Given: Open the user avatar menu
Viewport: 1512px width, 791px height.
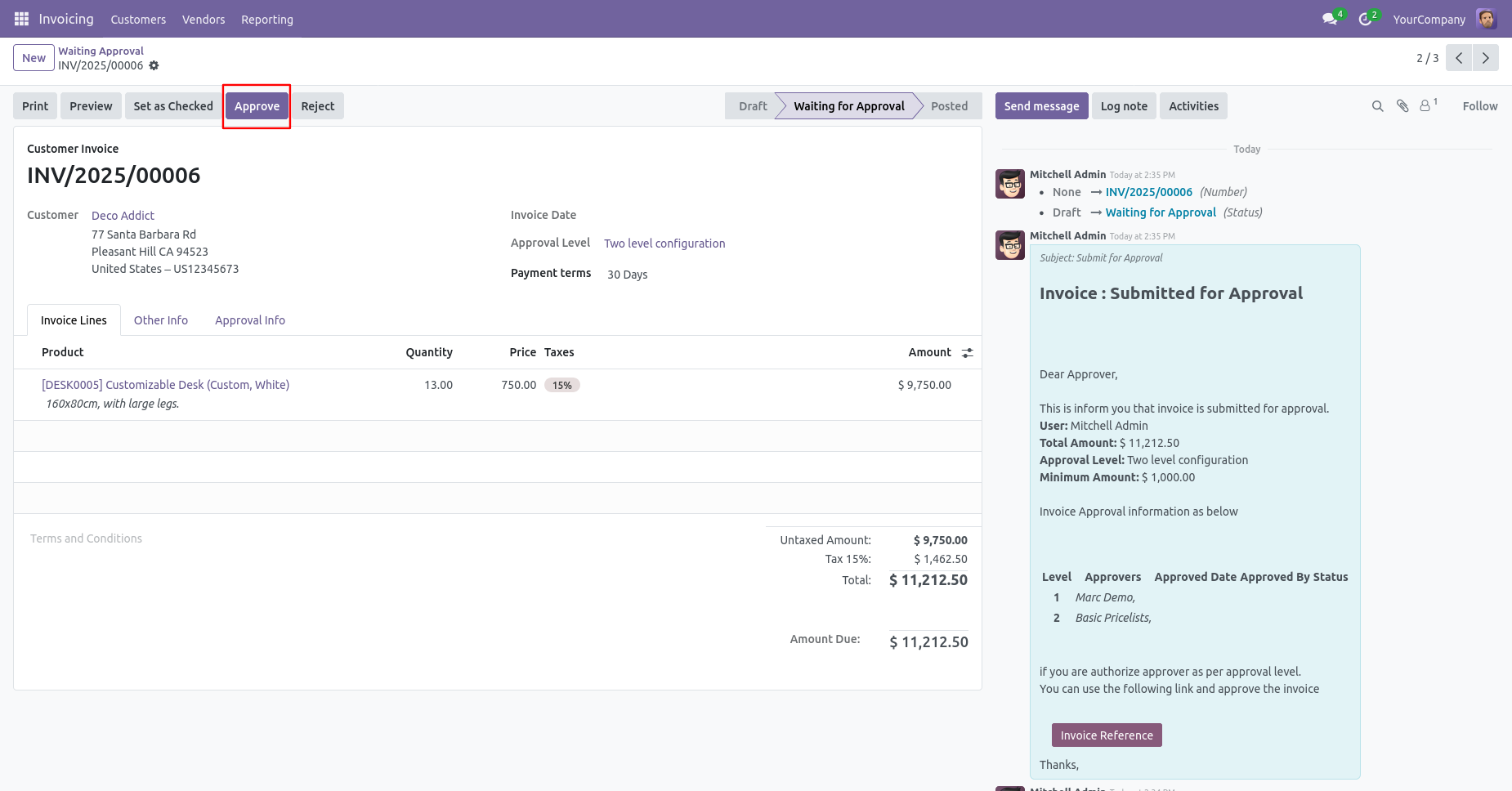Looking at the screenshot, I should point(1487,19).
